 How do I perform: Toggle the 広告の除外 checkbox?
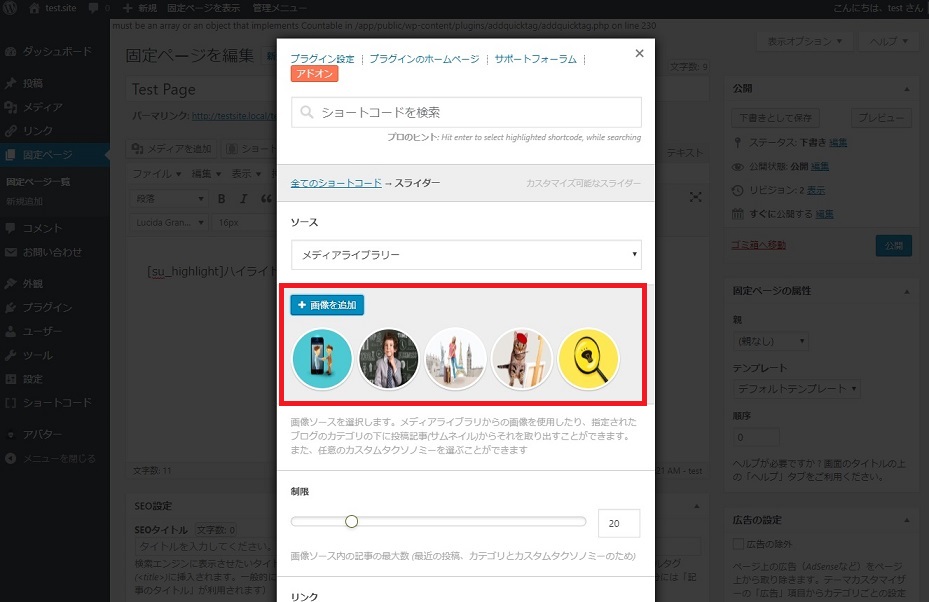(x=739, y=544)
